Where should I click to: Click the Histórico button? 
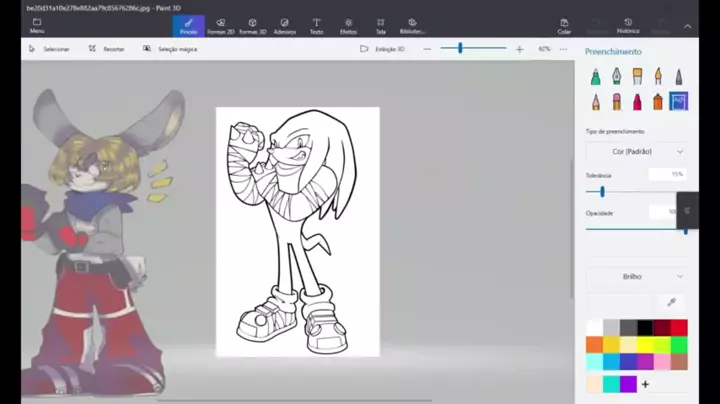coord(628,25)
